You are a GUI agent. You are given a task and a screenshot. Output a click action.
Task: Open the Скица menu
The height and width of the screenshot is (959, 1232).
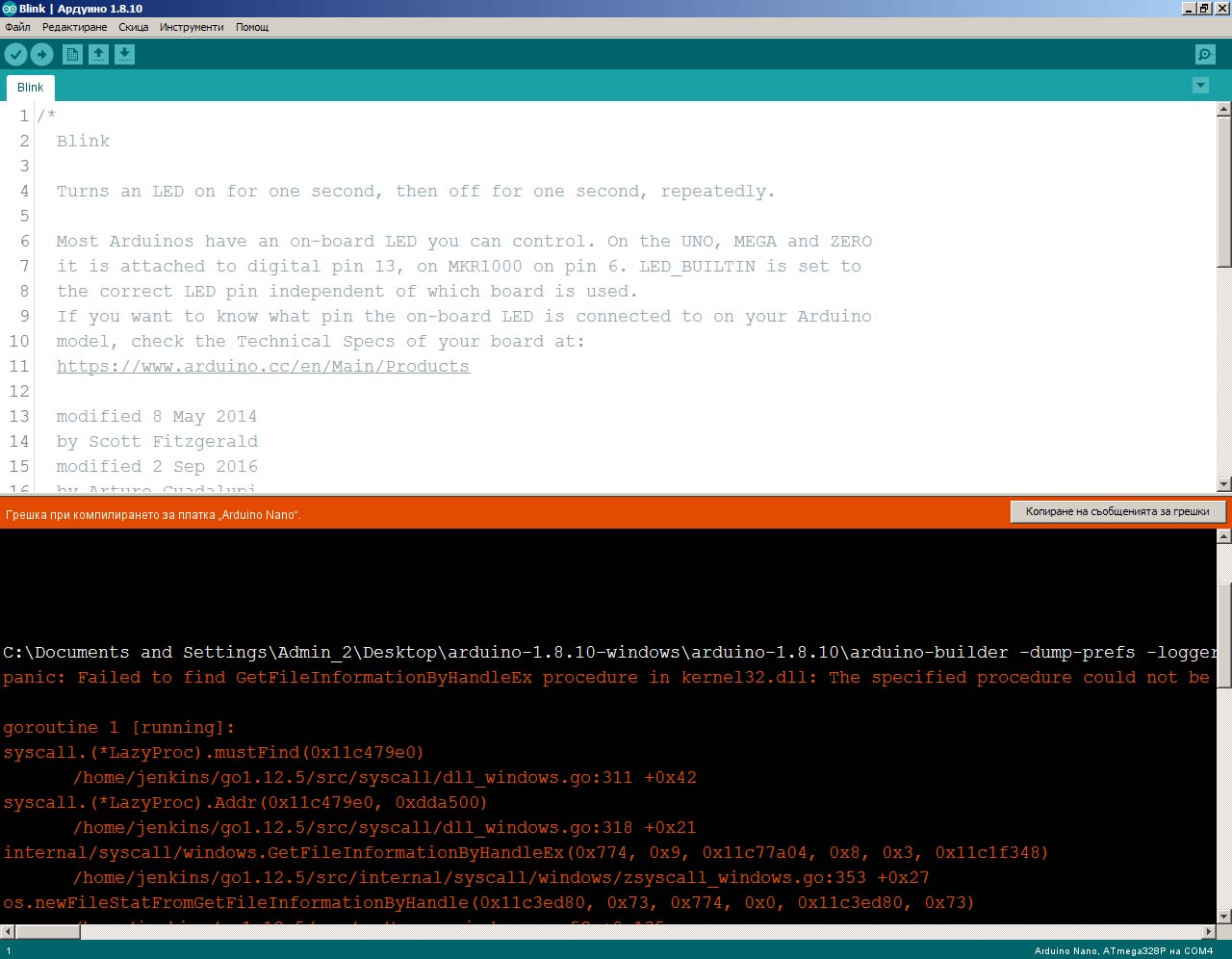[x=133, y=27]
